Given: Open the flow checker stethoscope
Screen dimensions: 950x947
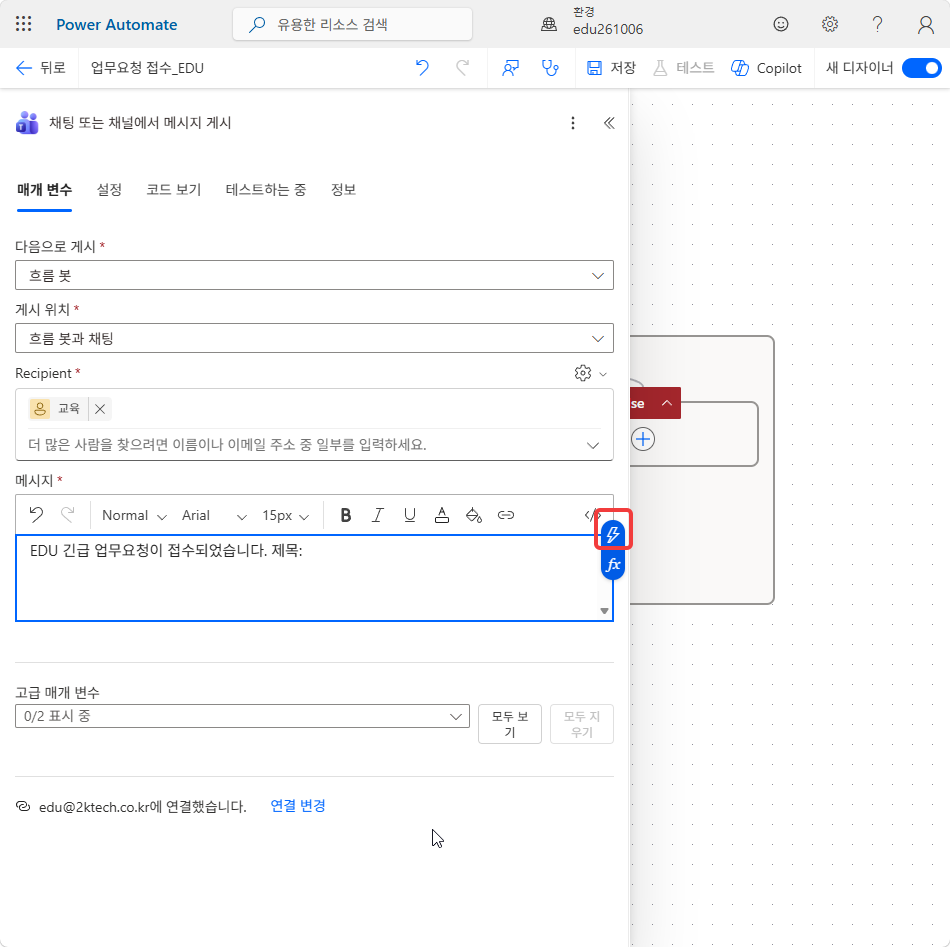Looking at the screenshot, I should coord(550,68).
